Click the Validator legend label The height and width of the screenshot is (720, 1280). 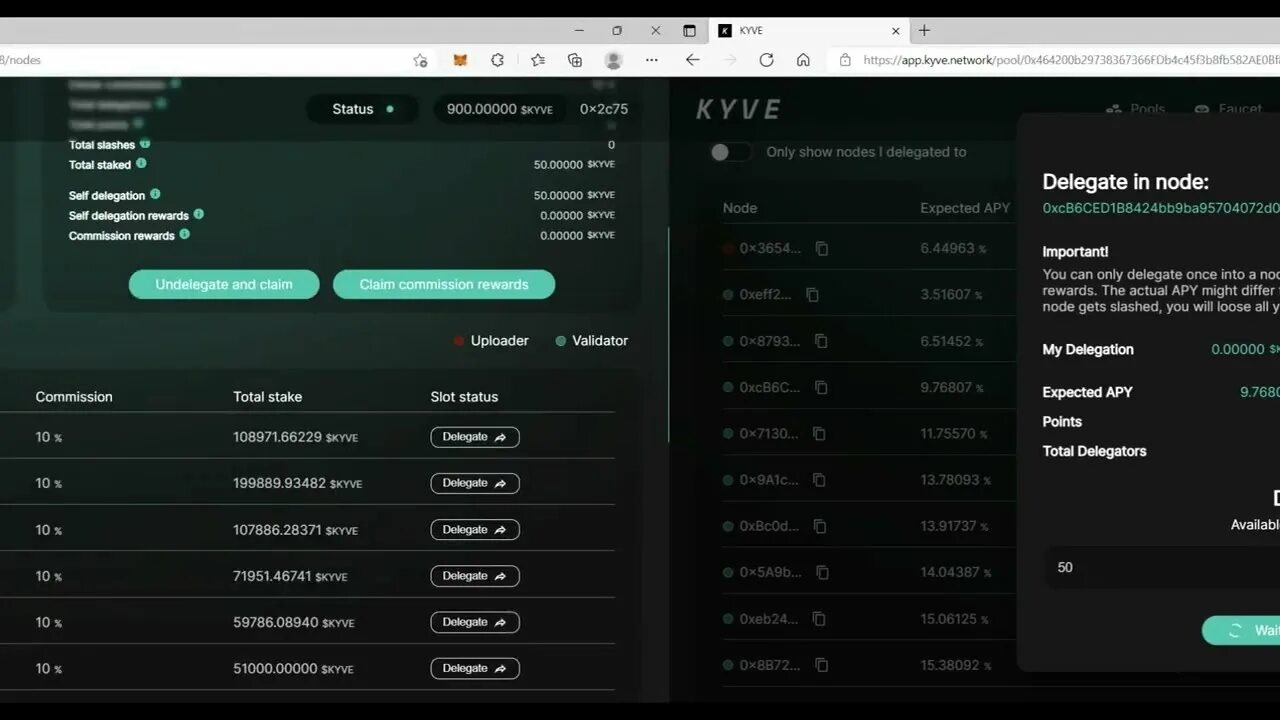600,341
